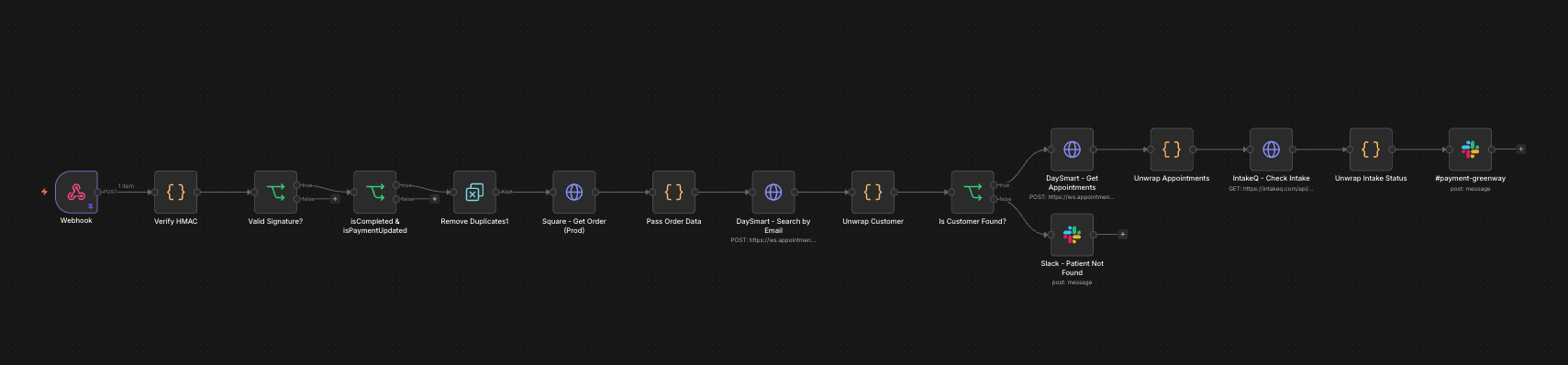The image size is (1568, 365).
Task: Select the Valid Signature? IF node
Action: (x=275, y=192)
